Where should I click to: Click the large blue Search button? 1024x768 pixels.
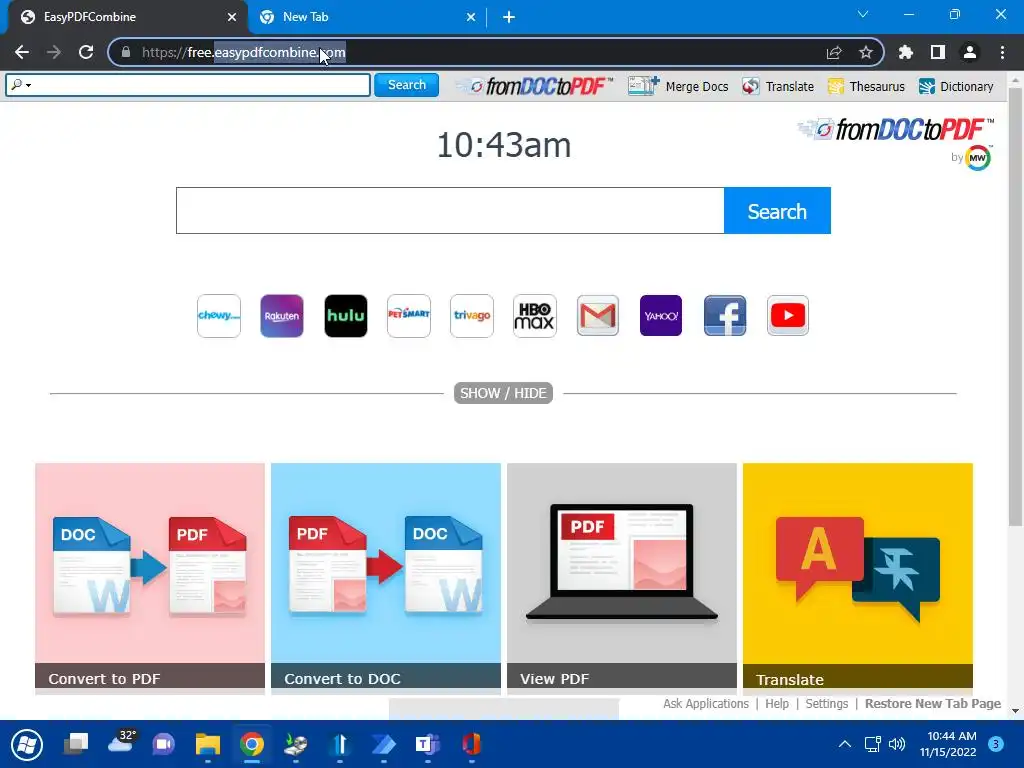click(x=777, y=211)
